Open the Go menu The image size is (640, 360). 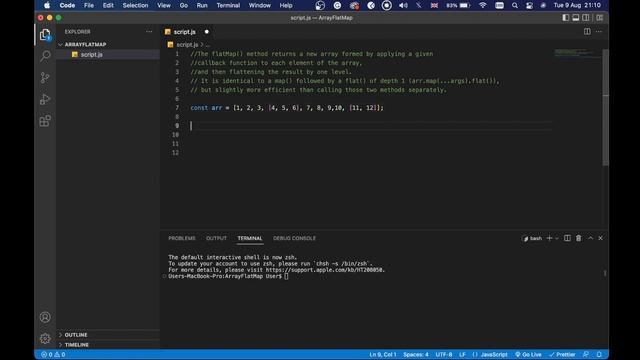[x=184, y=5]
